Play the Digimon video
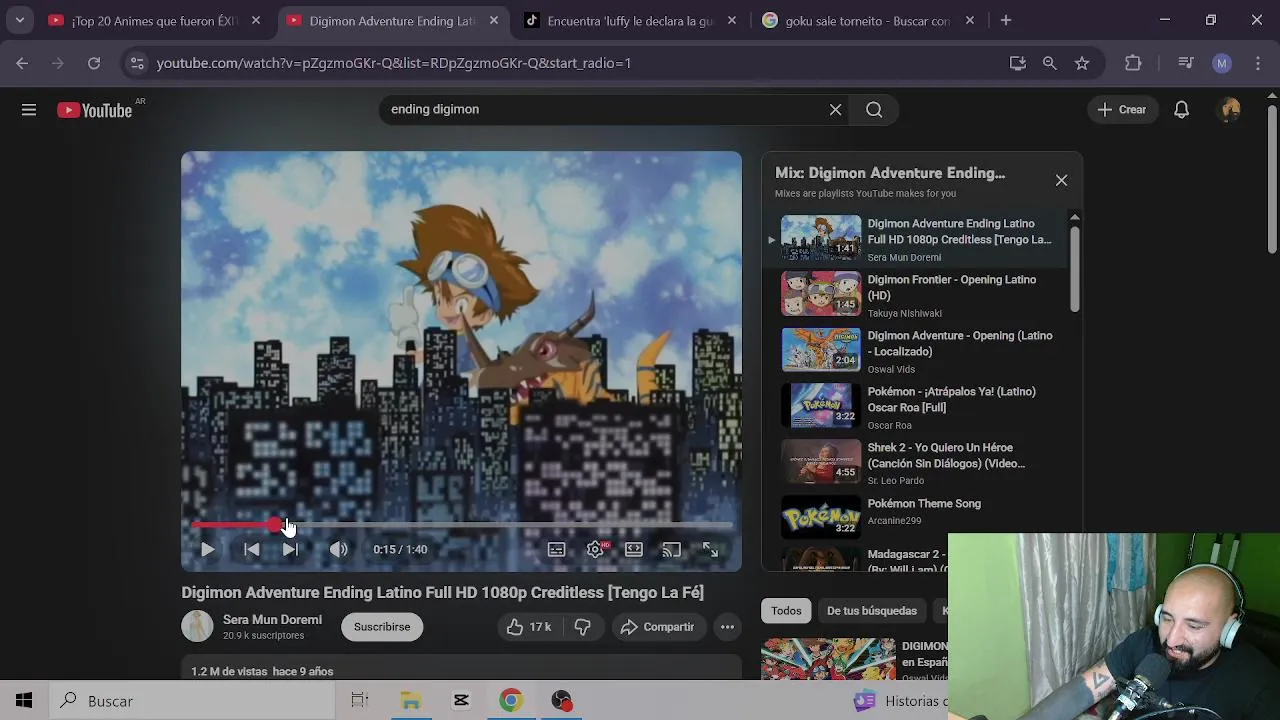1280x720 pixels. [x=208, y=549]
